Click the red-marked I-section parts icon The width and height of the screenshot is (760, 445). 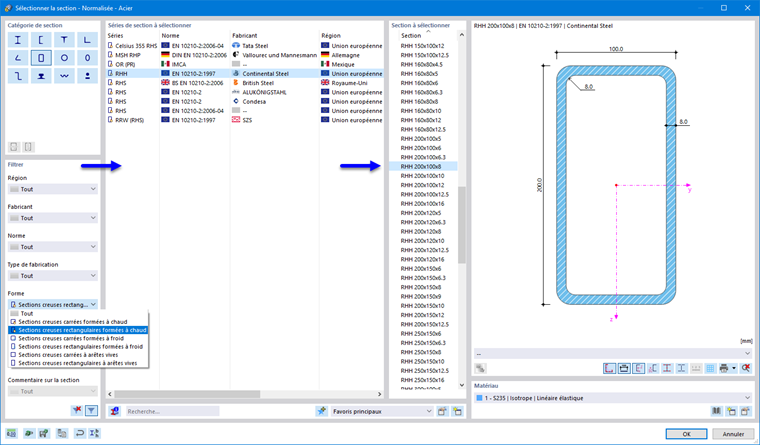pyautogui.click(x=667, y=368)
